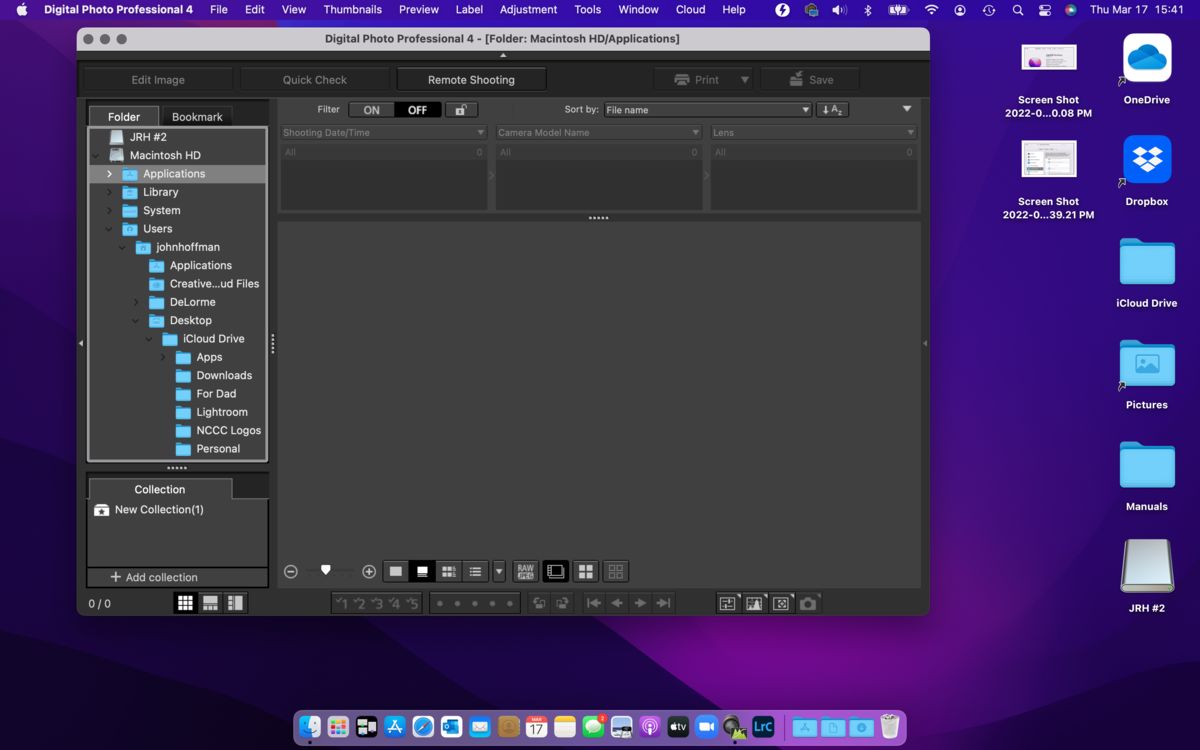Open the Lens filter dropdown
The height and width of the screenshot is (750, 1200).
click(814, 132)
